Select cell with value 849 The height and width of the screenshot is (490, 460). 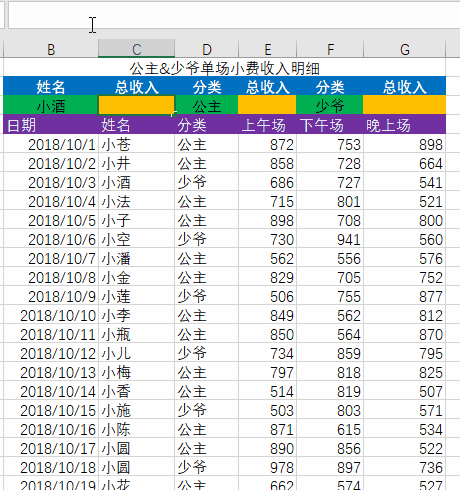[267, 314]
